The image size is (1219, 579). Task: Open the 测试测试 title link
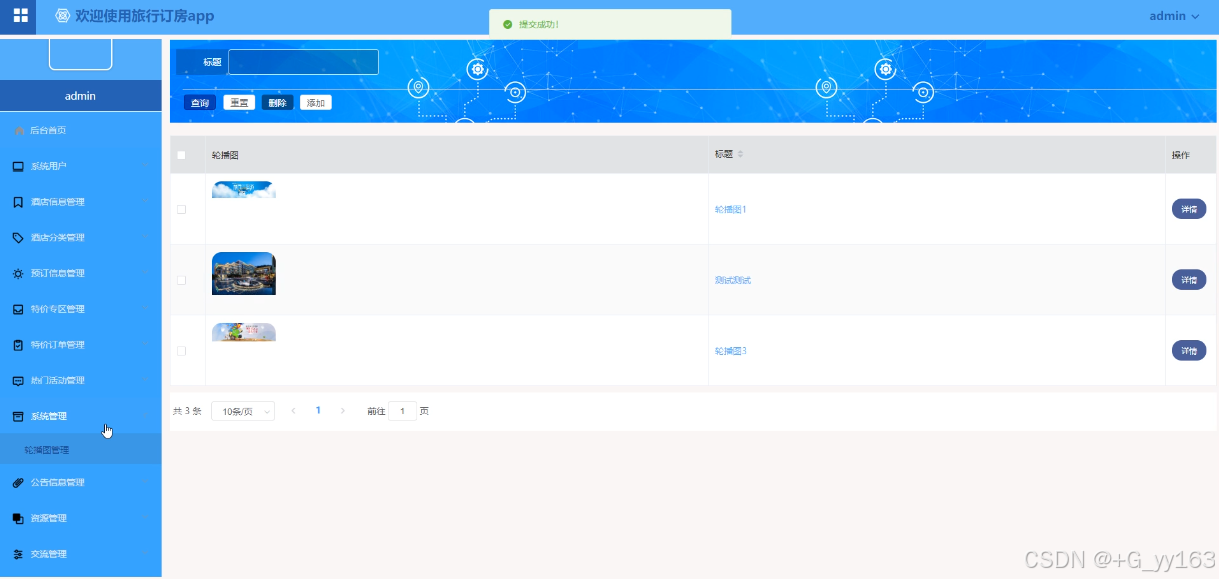coord(733,280)
